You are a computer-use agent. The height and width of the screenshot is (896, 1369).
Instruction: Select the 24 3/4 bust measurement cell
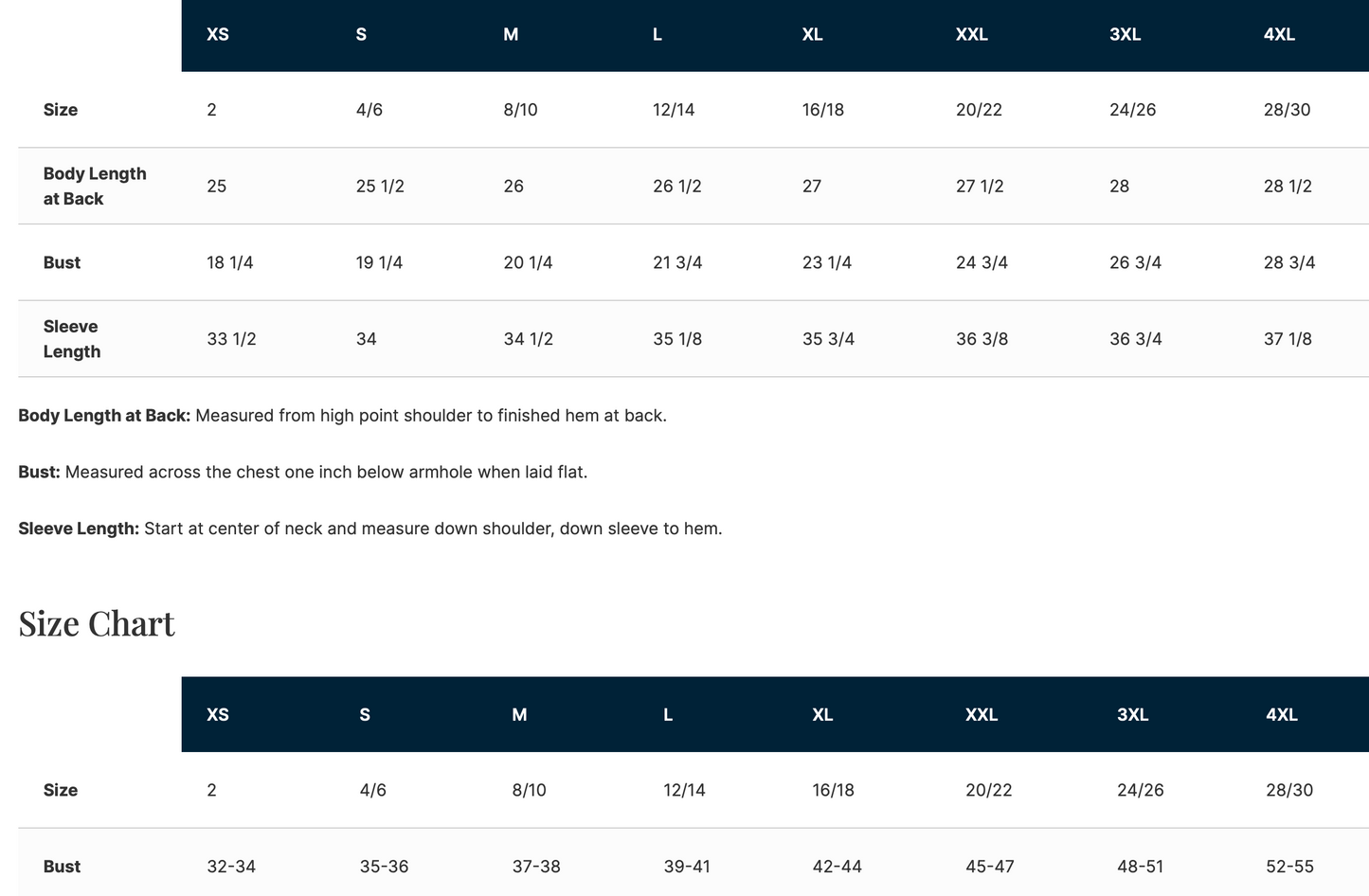[982, 263]
